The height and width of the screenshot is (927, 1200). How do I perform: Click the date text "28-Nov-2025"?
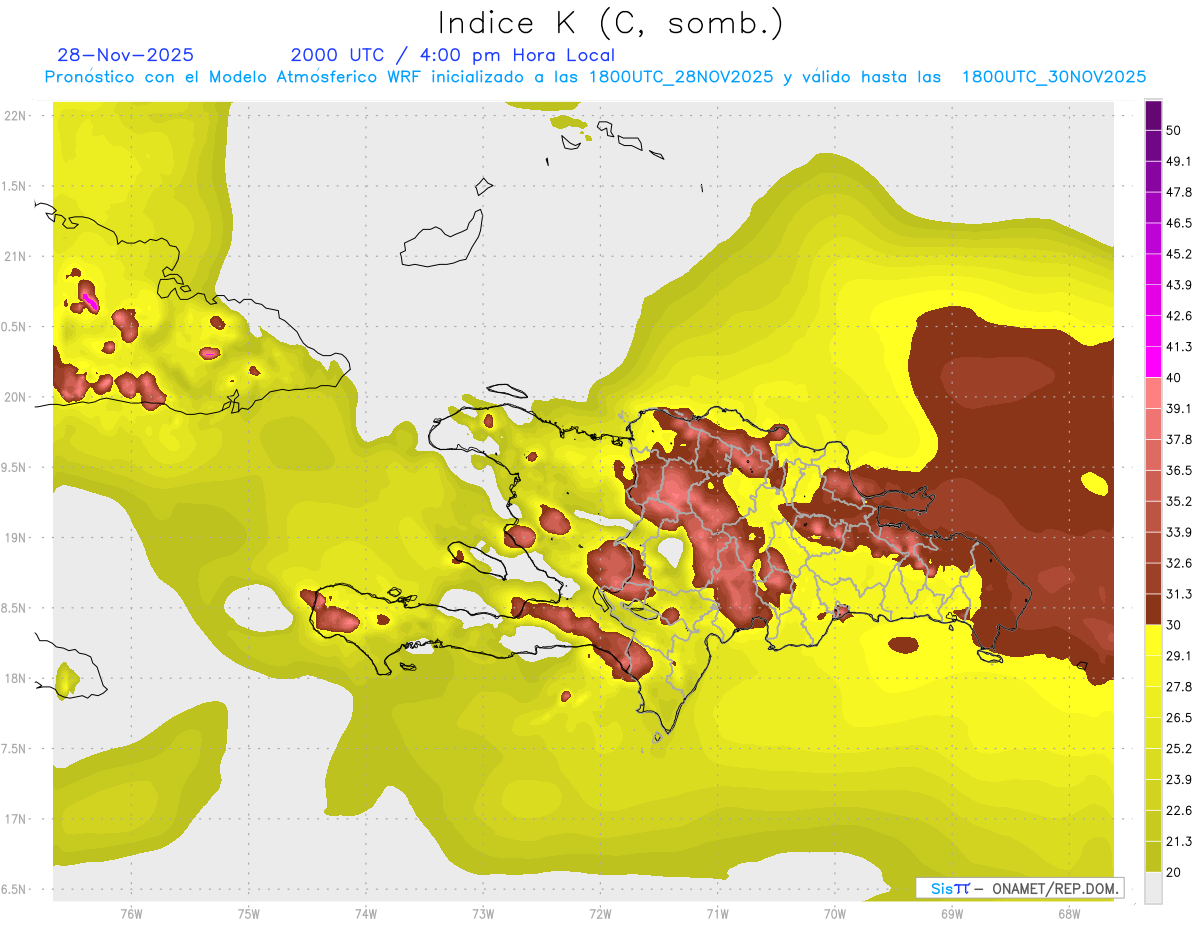(126, 55)
